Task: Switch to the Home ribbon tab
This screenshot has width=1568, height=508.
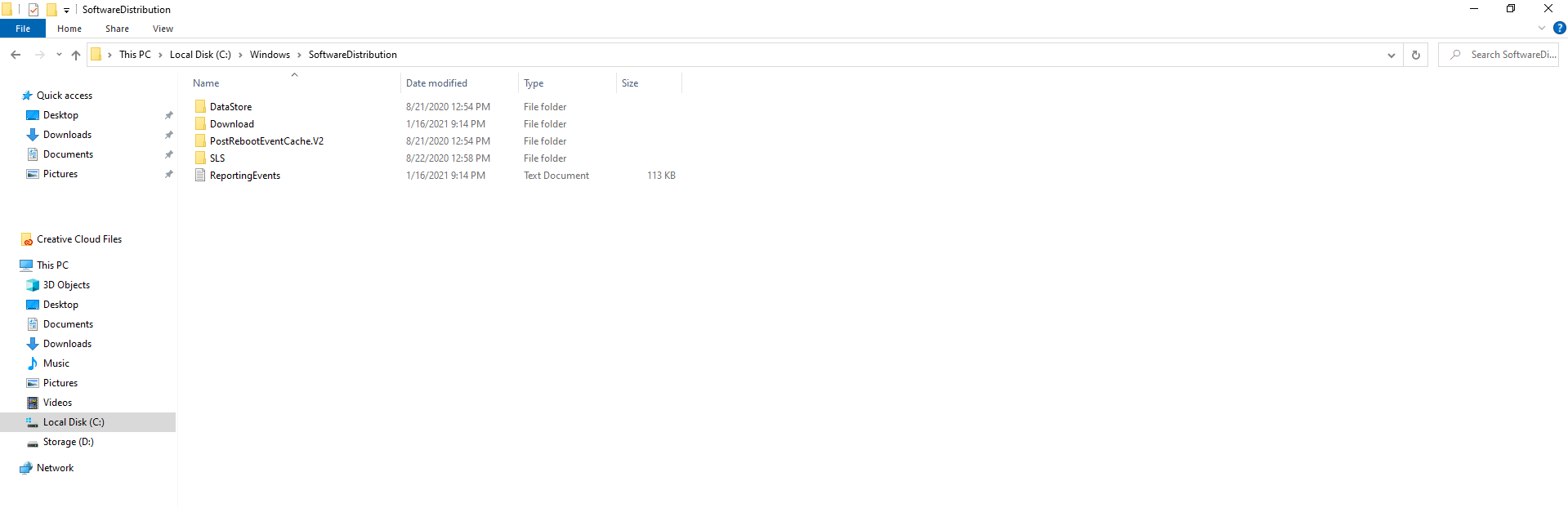Action: coord(69,29)
